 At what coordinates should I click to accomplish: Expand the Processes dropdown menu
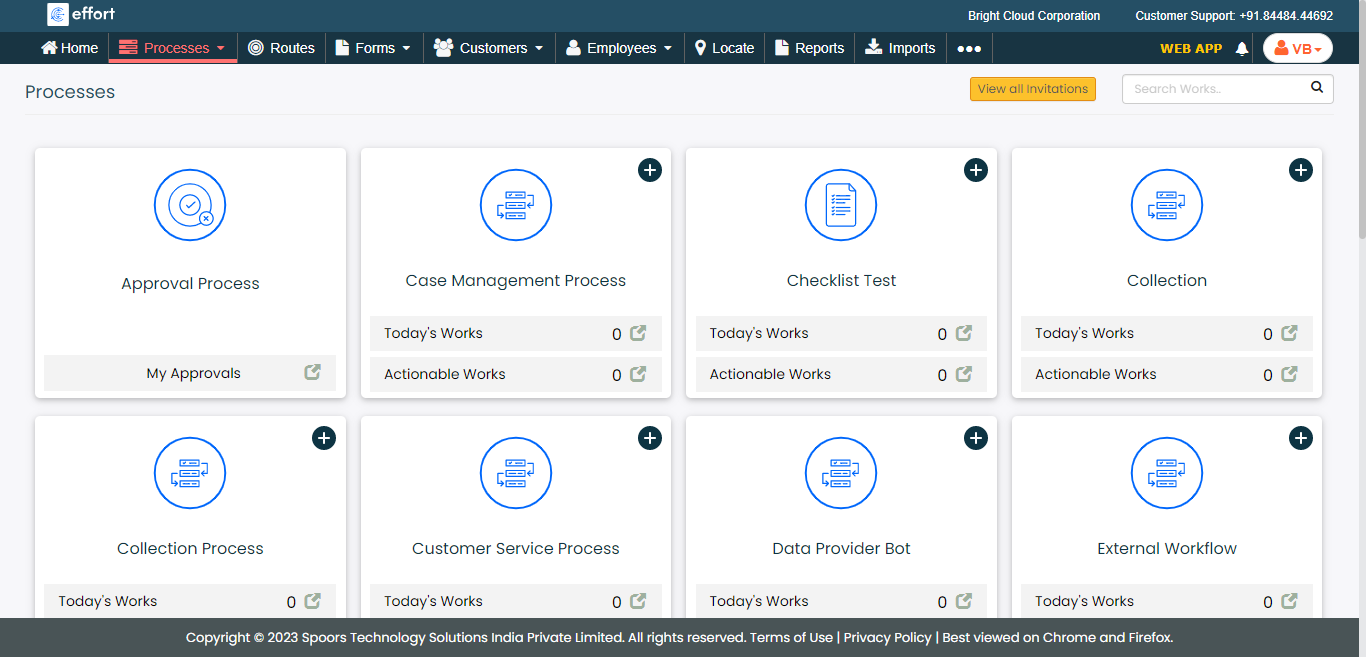(173, 48)
